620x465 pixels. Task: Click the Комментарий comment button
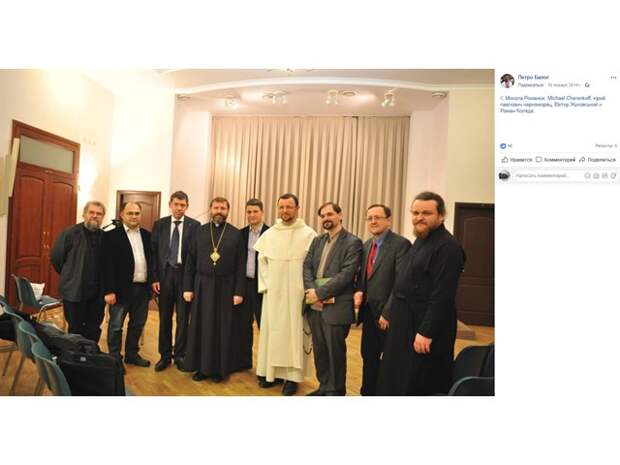tap(556, 160)
